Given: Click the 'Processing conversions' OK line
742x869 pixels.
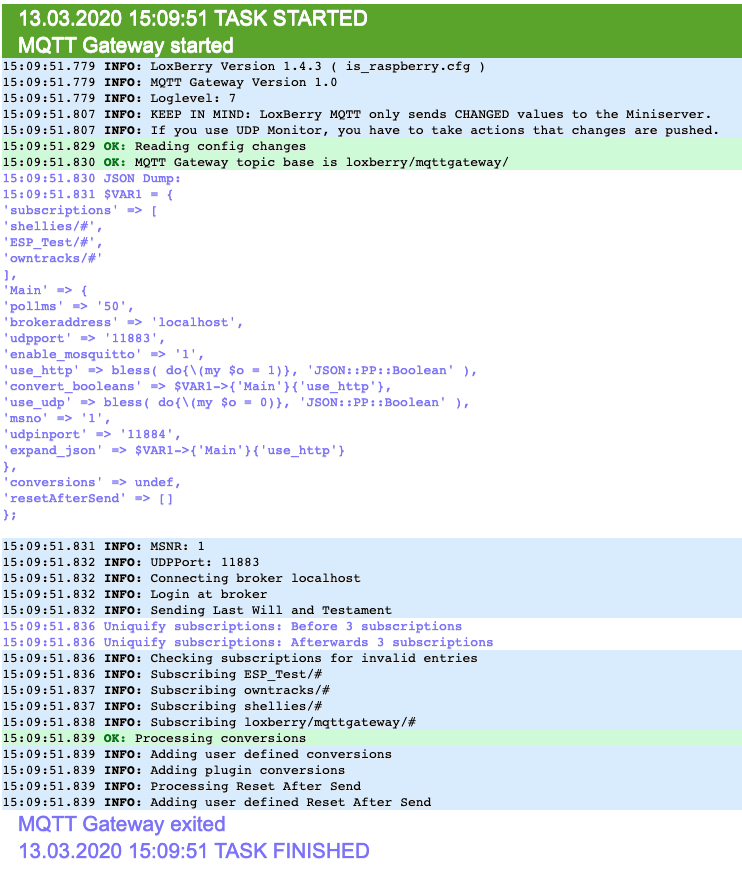Looking at the screenshot, I should 372,739.
